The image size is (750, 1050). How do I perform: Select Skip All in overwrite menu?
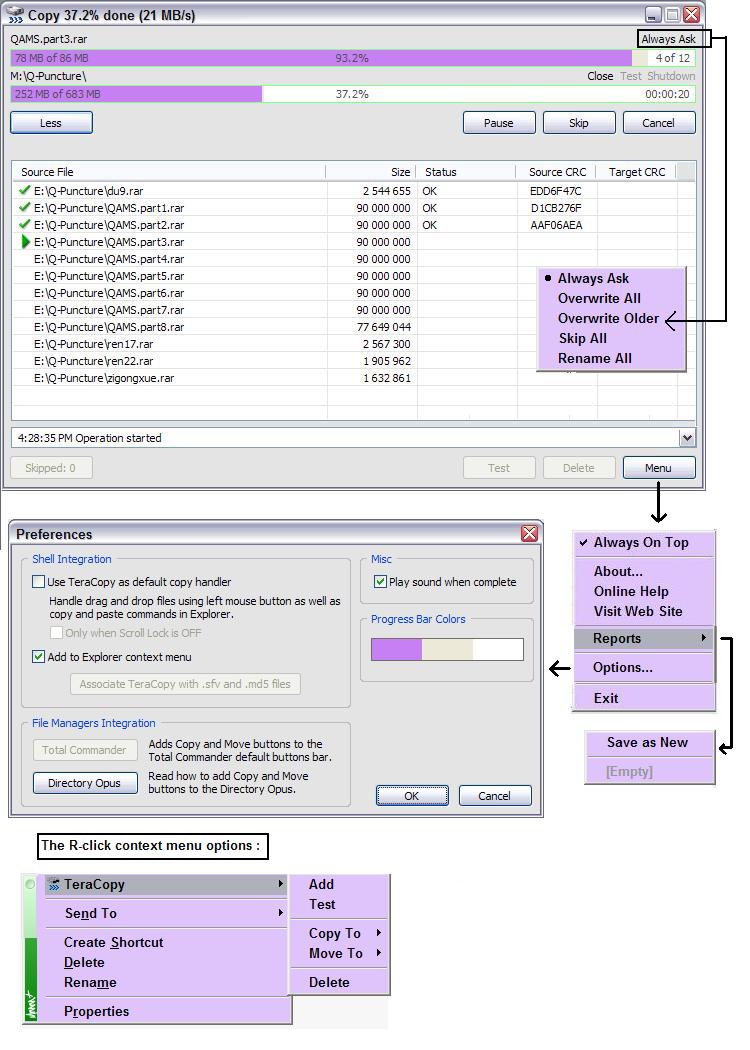coord(583,338)
